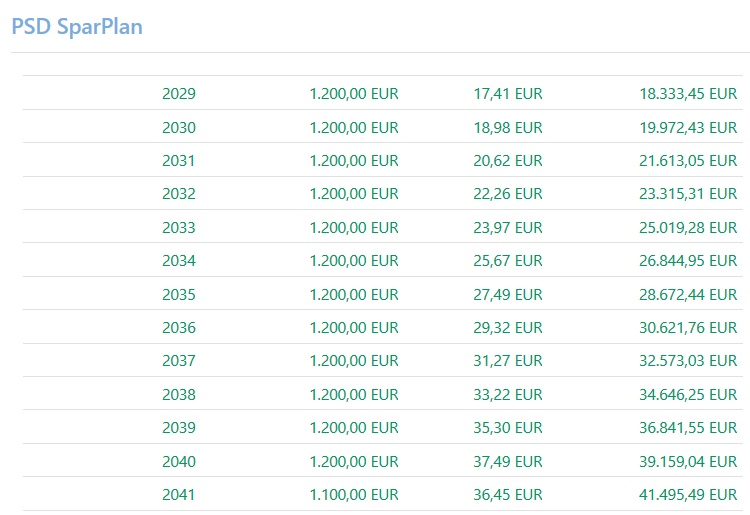Click the 36.841,55 EUR balance
Screen dimensions: 750x515
click(688, 428)
